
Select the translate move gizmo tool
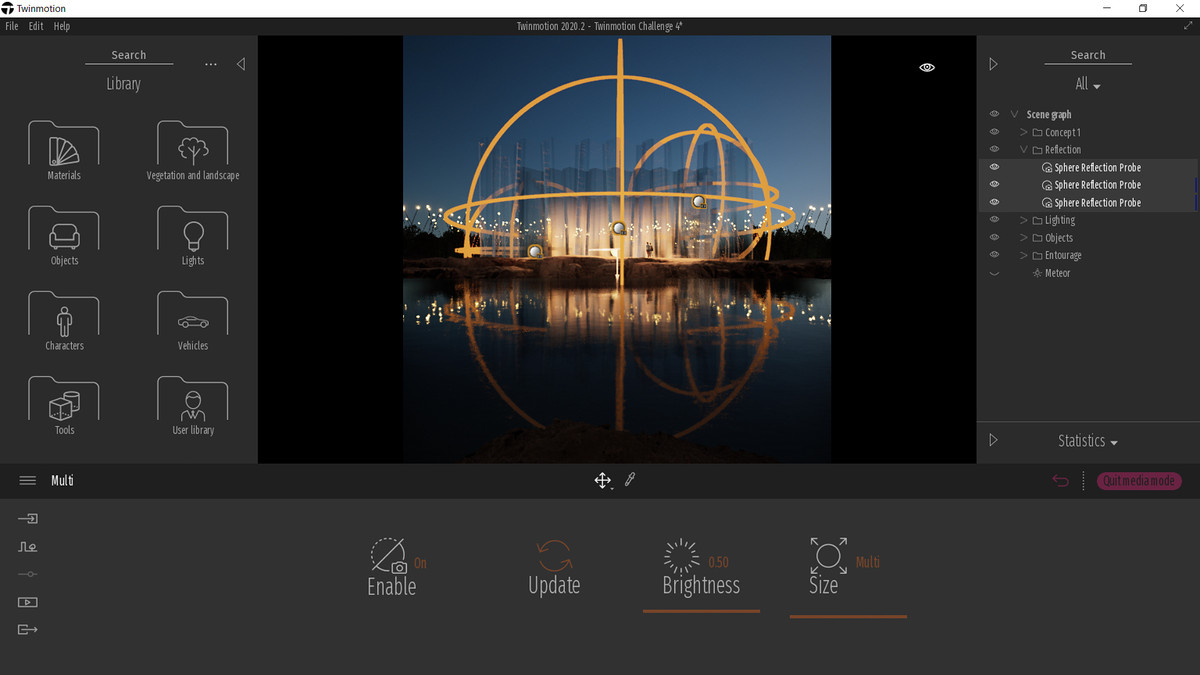tap(602, 481)
